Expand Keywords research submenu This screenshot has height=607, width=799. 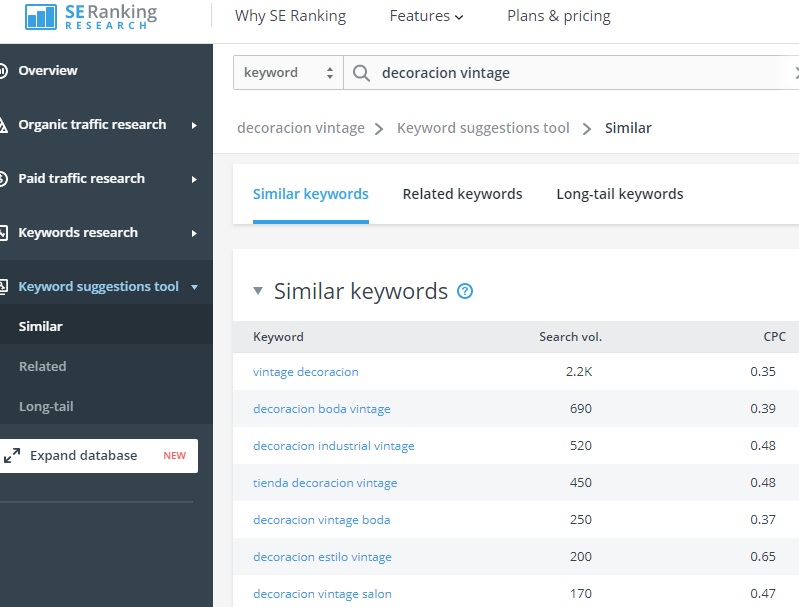[x=194, y=233]
